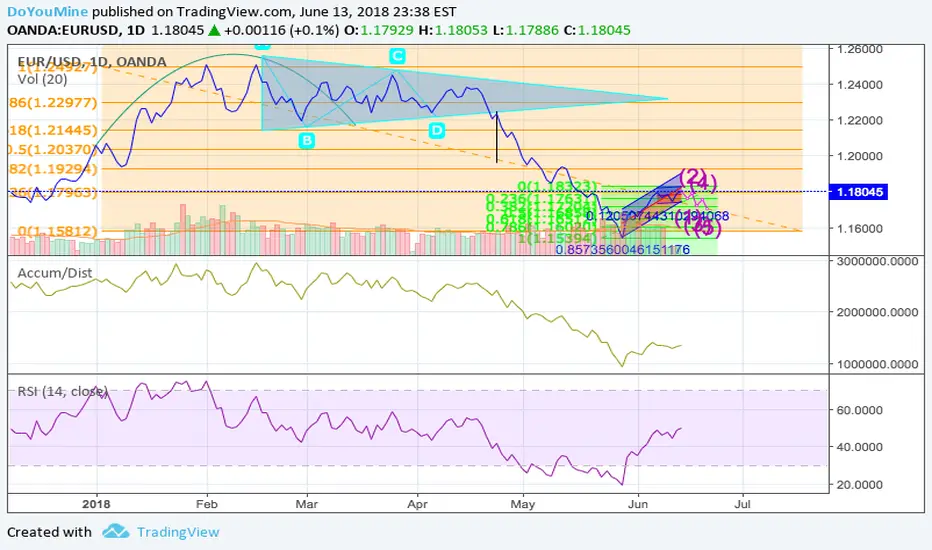The width and height of the screenshot is (932, 550).
Task: Click the Fibonacci level 0.5(1.20370) label
Action: coord(52,149)
